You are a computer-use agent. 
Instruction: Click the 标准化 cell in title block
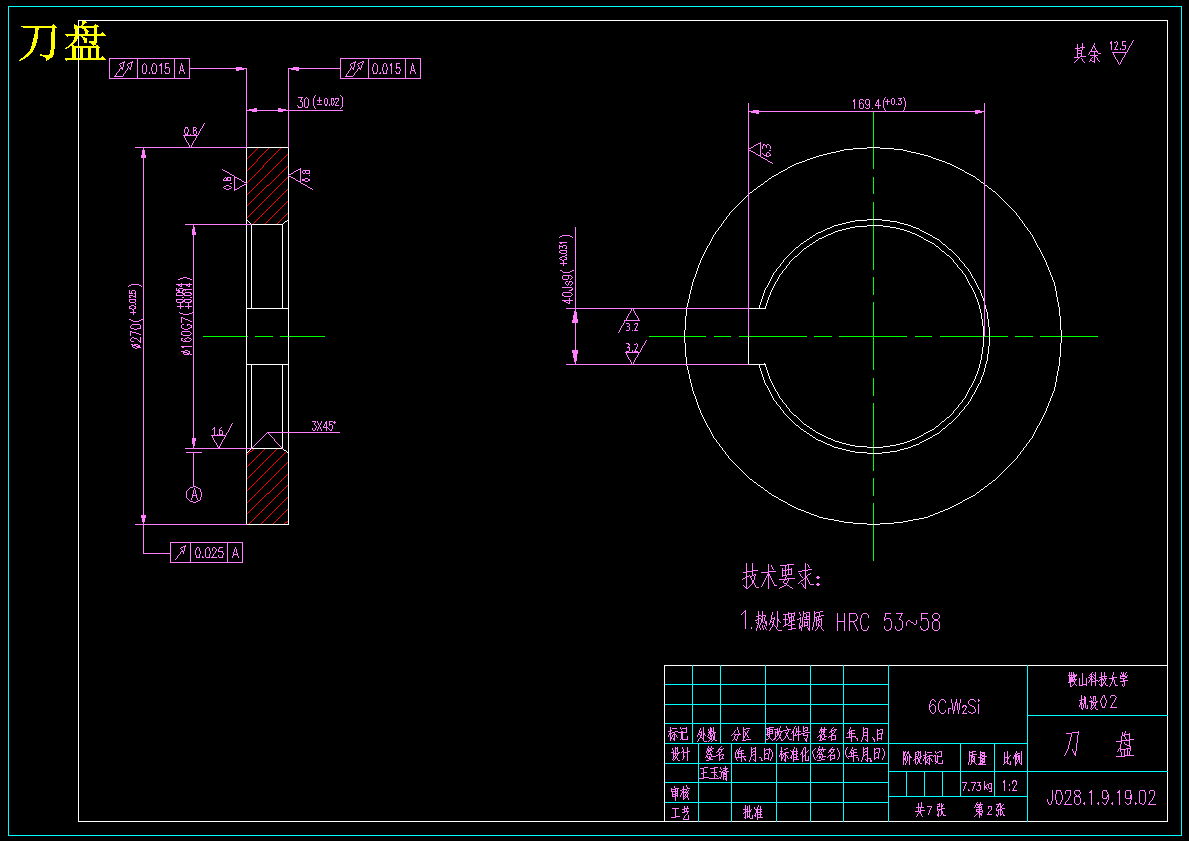pyautogui.click(x=793, y=754)
